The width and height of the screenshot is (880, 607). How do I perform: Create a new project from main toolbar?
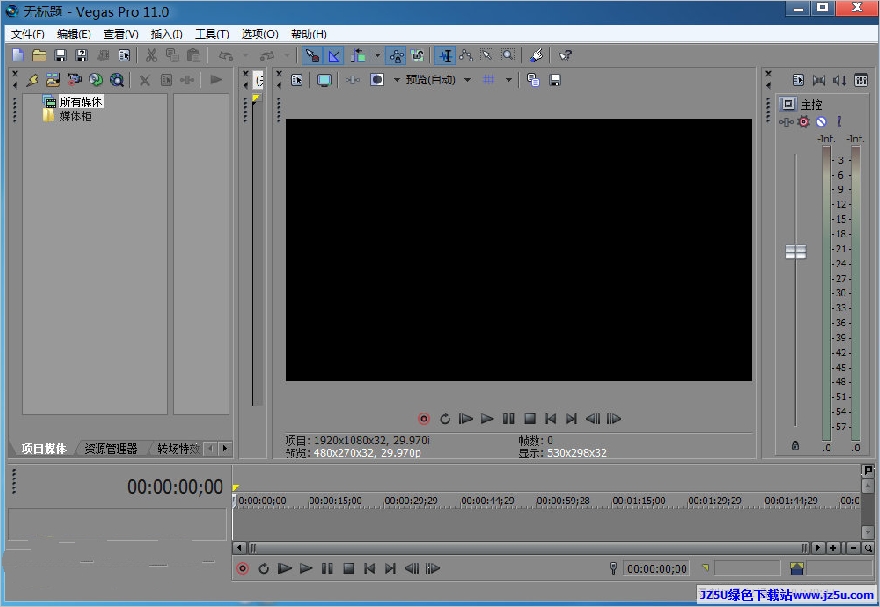click(18, 55)
